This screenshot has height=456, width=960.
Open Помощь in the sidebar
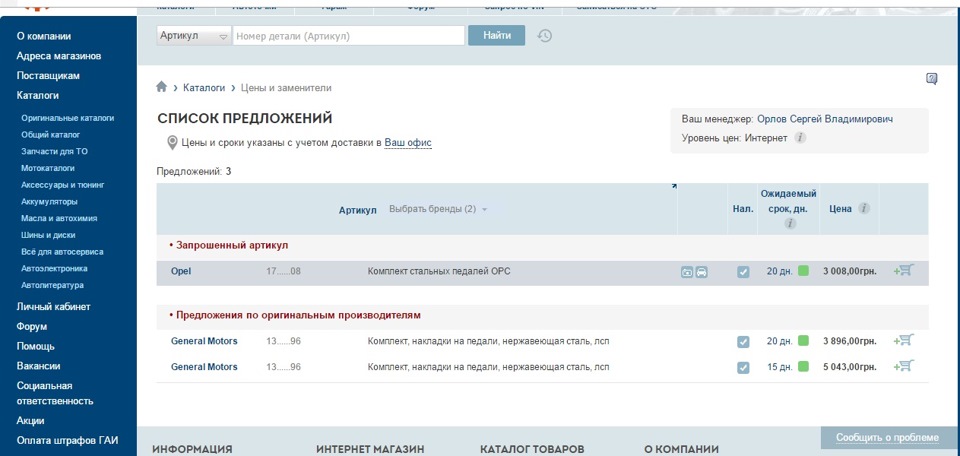tap(36, 346)
